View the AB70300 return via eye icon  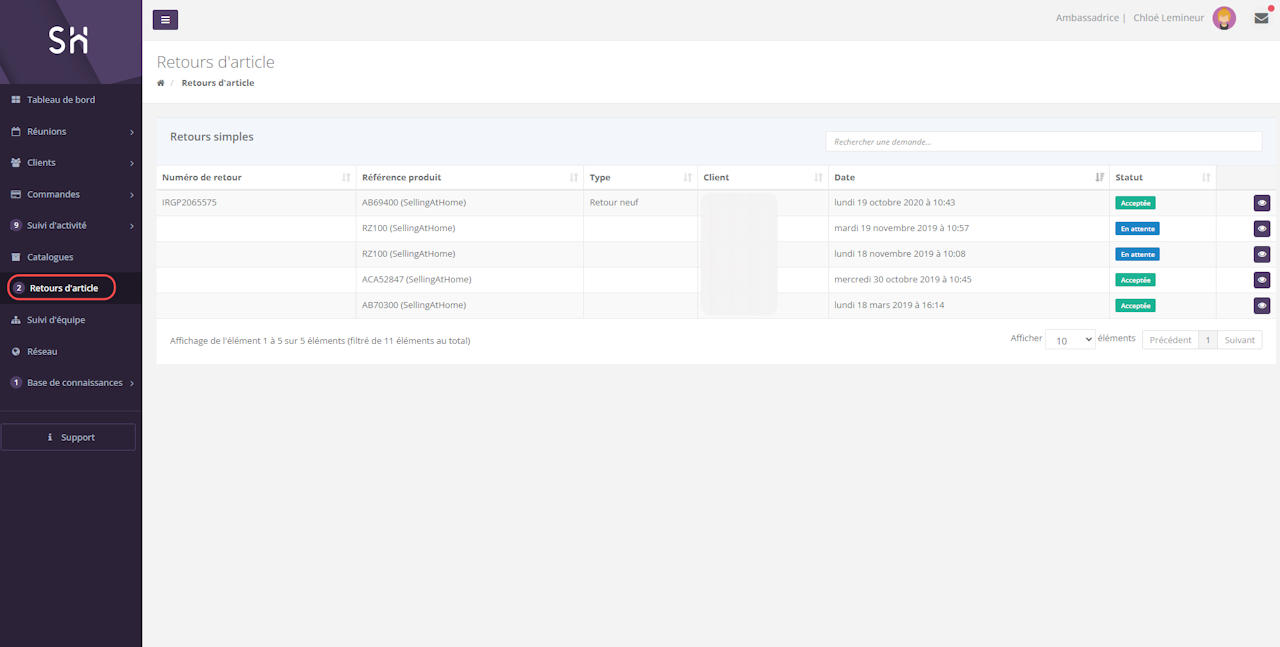point(1262,306)
